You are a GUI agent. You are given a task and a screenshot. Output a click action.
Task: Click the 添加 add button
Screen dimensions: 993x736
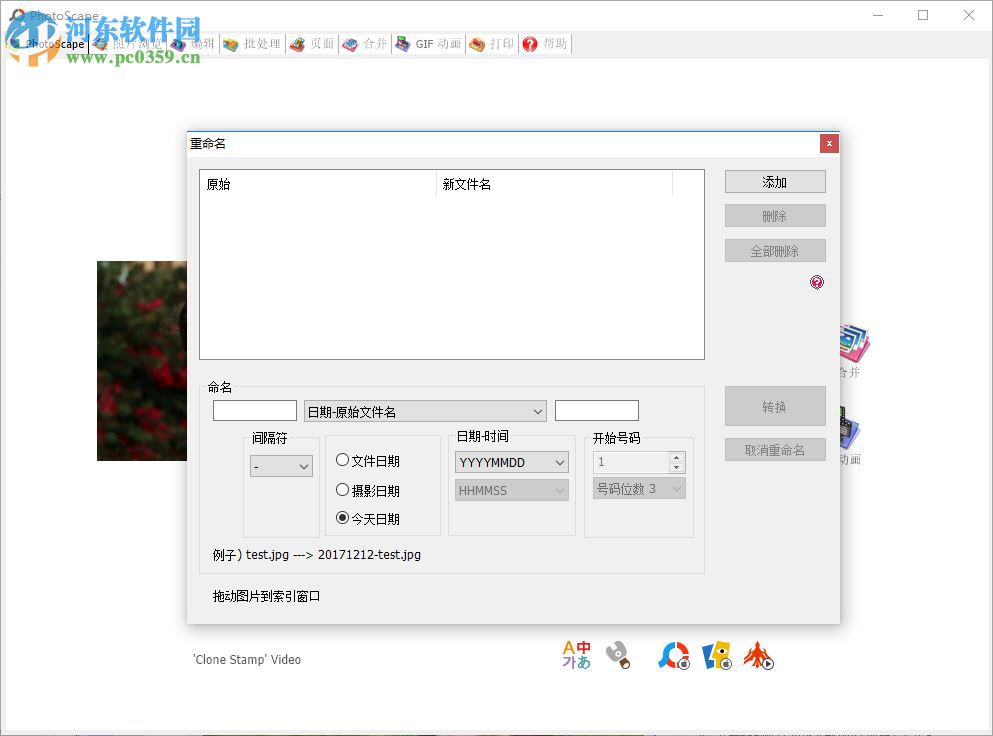point(774,181)
